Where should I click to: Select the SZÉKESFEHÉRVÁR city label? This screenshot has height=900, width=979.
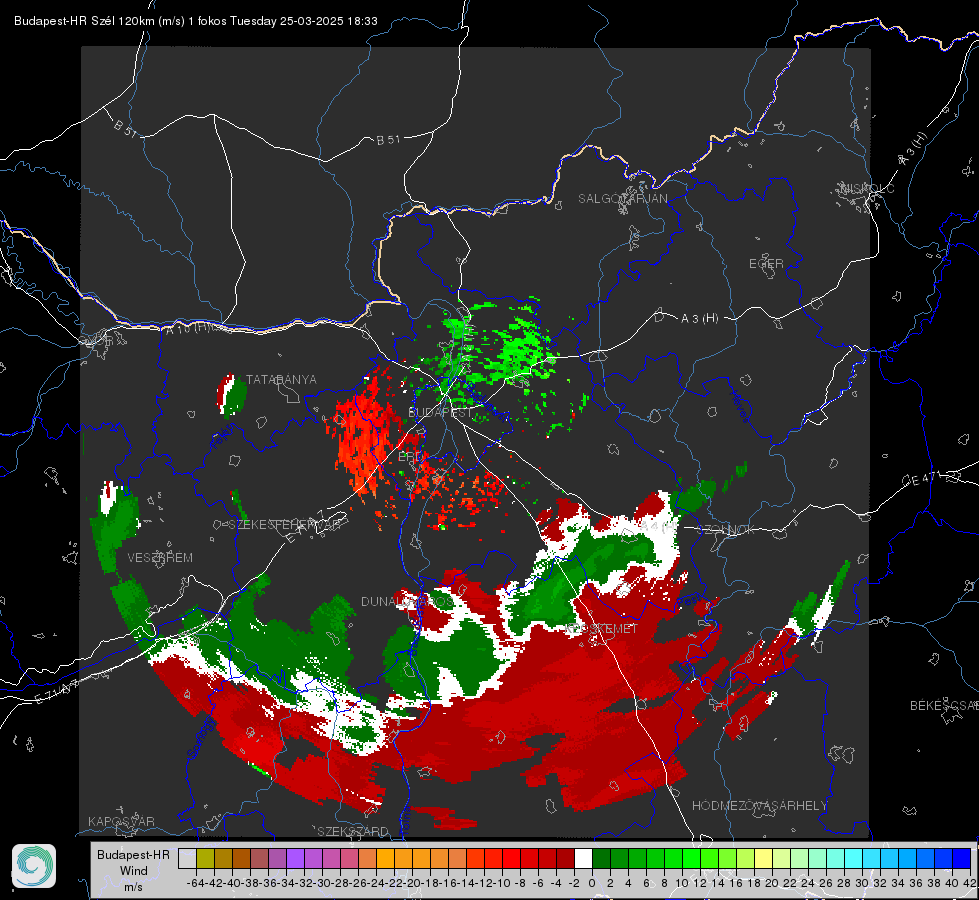(285, 525)
